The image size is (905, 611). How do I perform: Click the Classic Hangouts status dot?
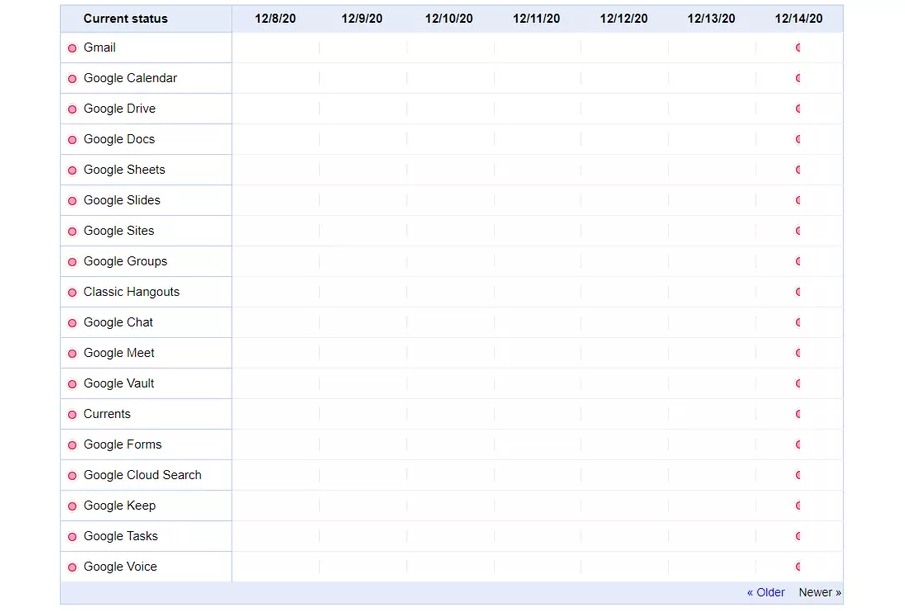click(72, 293)
